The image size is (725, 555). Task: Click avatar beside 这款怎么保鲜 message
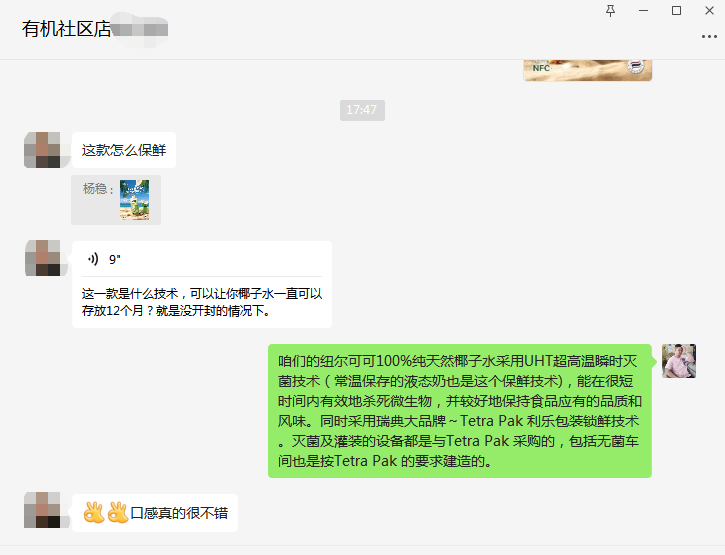tap(43, 150)
